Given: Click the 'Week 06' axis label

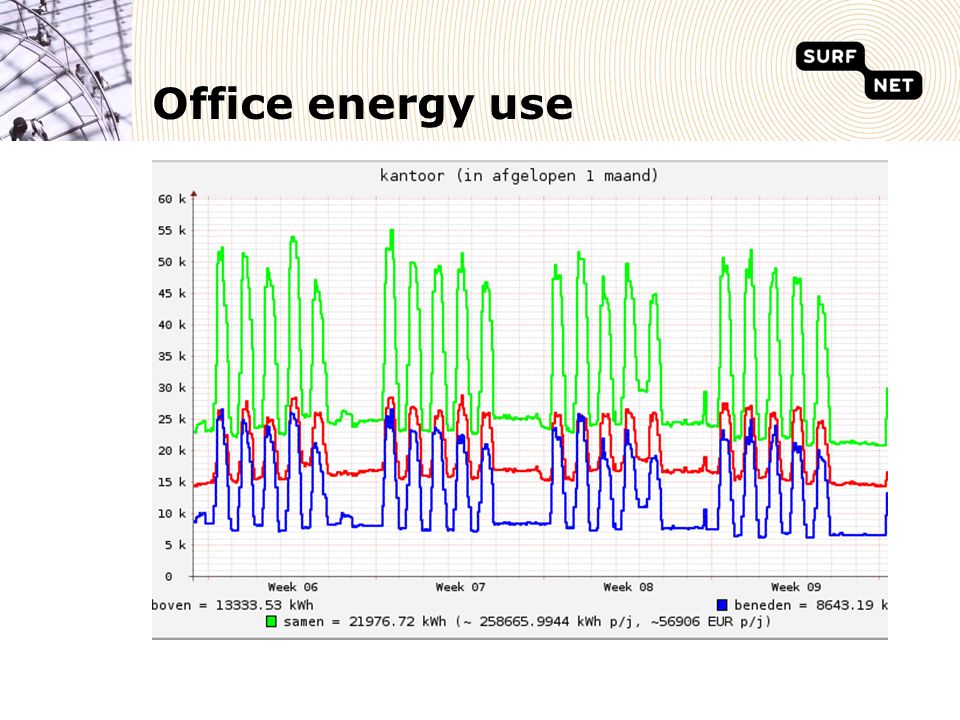Looking at the screenshot, I should [x=293, y=587].
